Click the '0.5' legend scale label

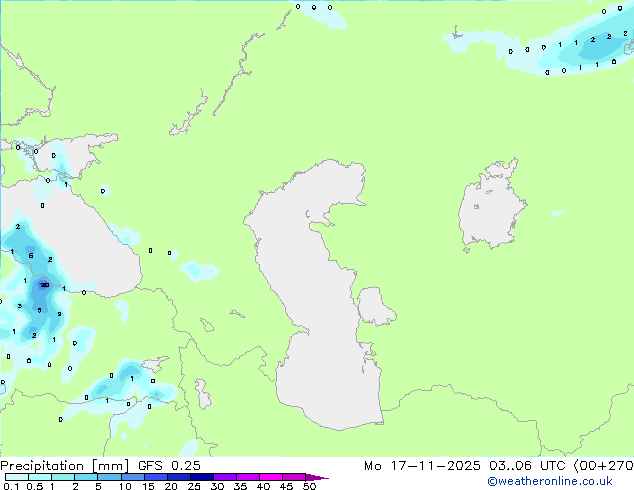(x=35, y=486)
